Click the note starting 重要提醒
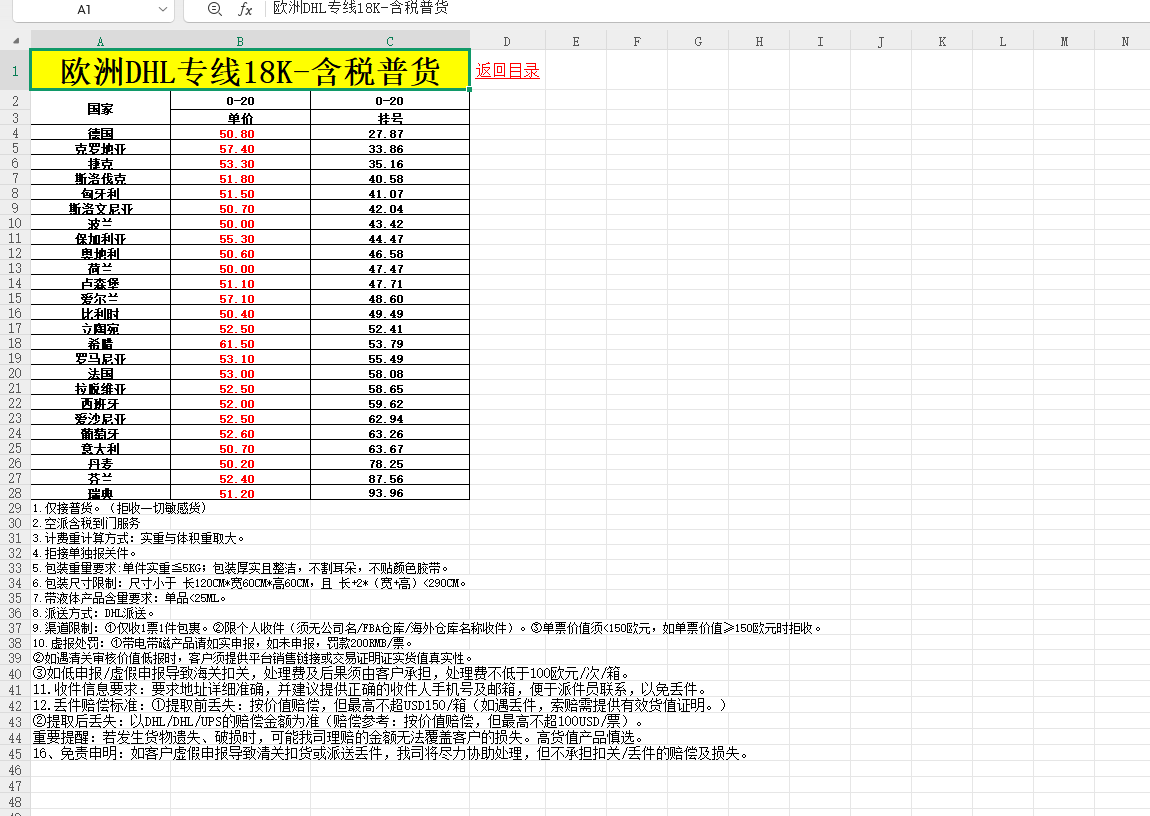The image size is (1150, 816). 339,738
